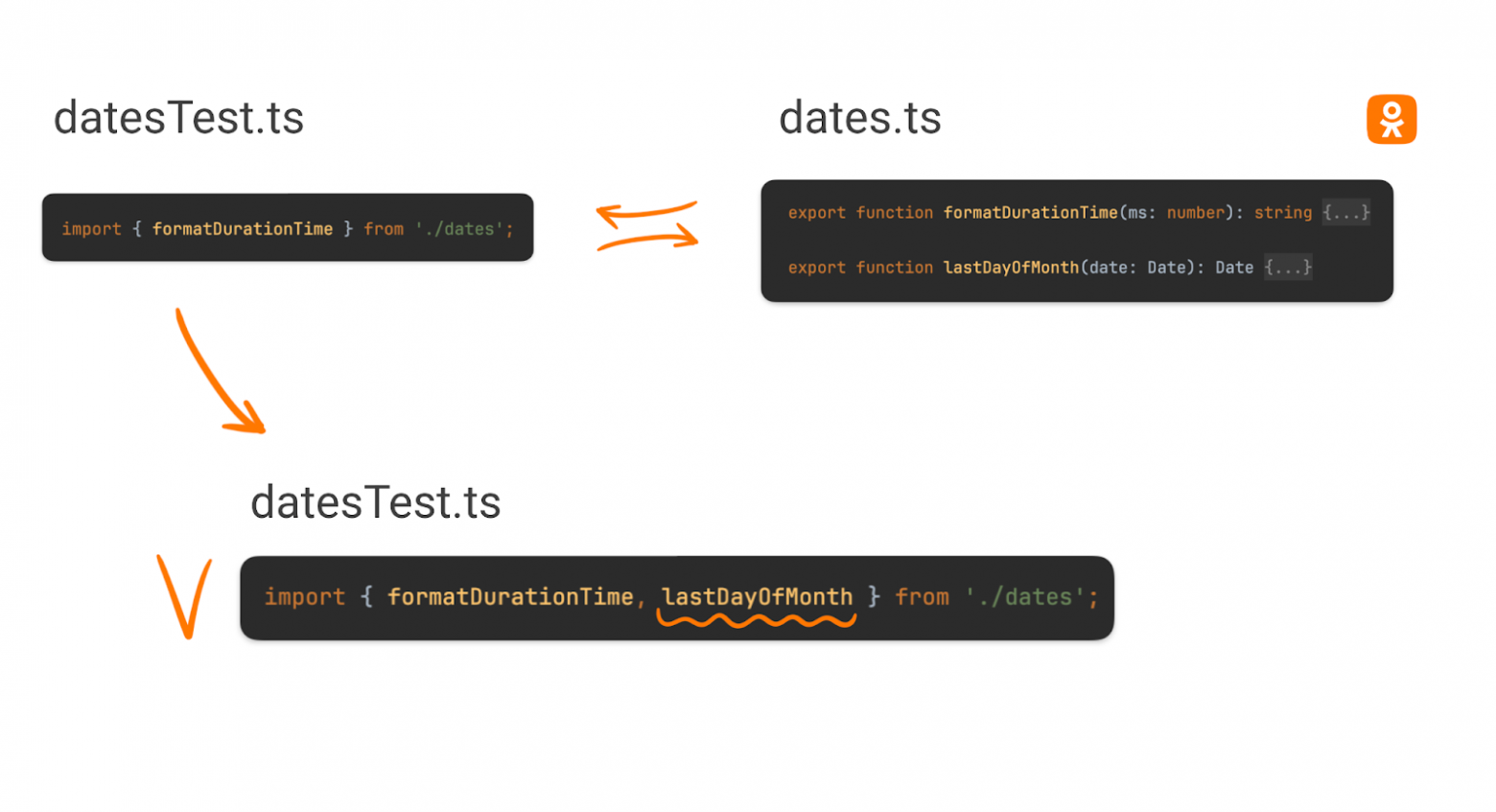Click the orange checkmark beside bottom import

[x=184, y=596]
